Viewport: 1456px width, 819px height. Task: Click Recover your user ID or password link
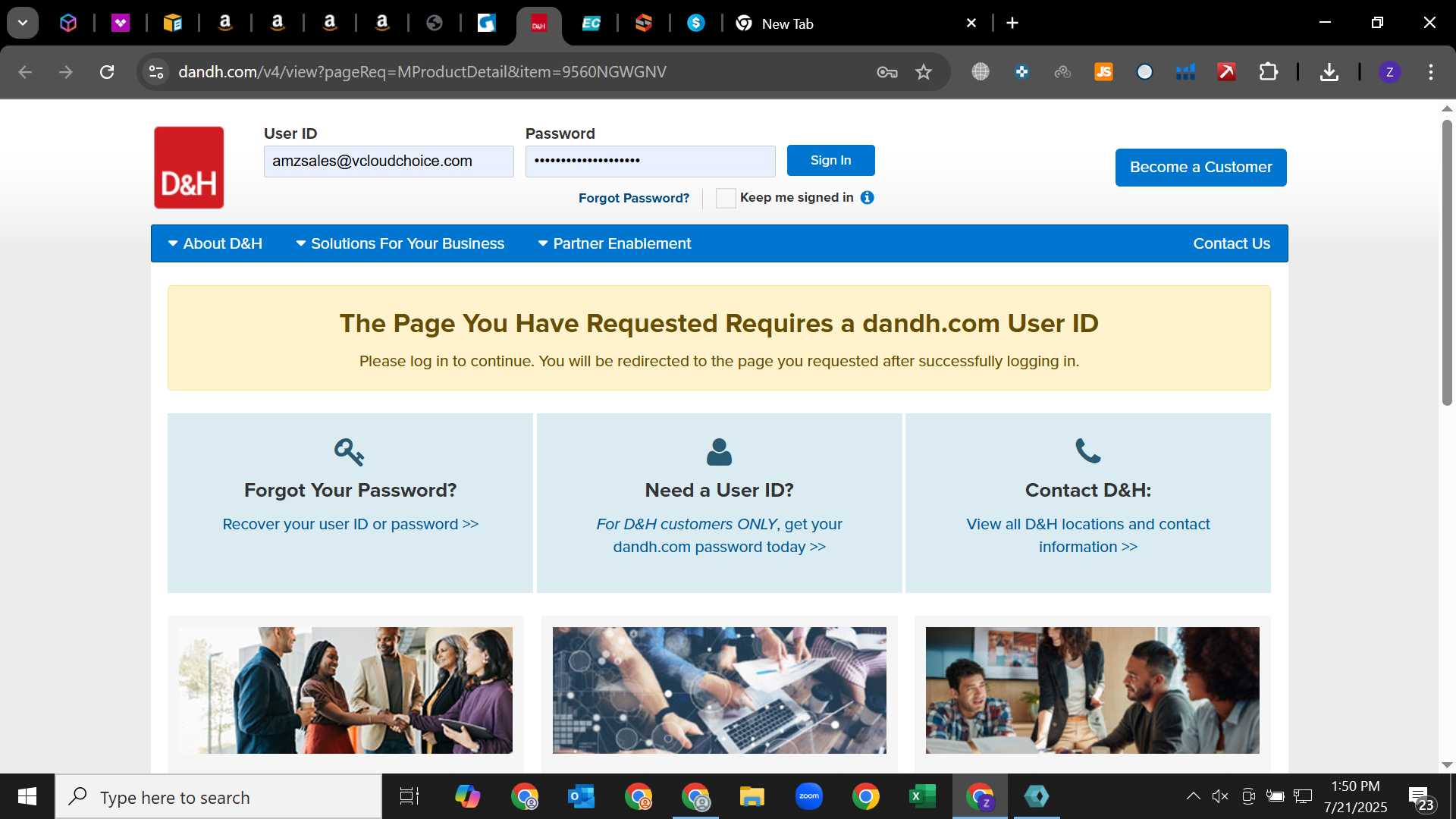(350, 524)
